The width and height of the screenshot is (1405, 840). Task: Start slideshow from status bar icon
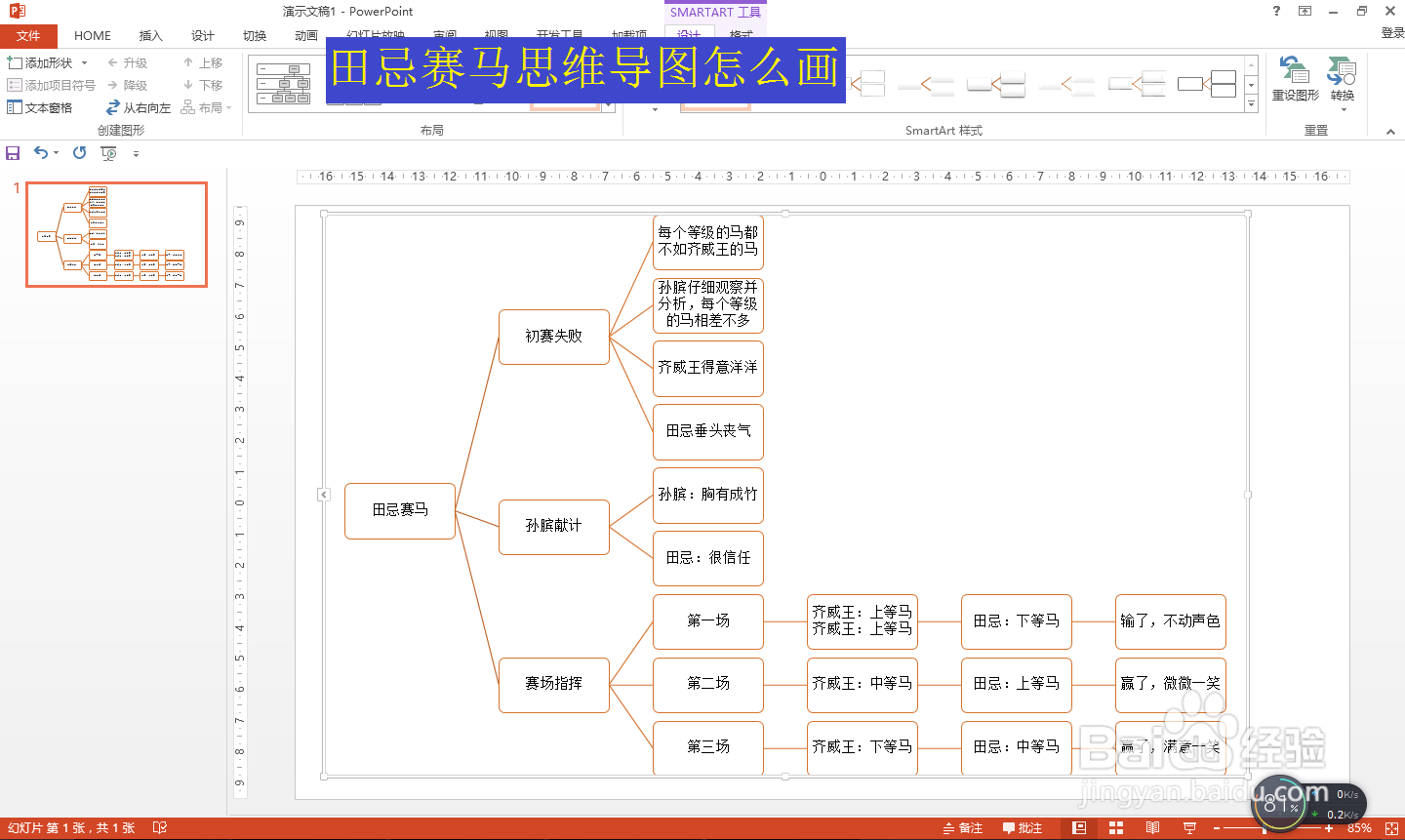1189,827
